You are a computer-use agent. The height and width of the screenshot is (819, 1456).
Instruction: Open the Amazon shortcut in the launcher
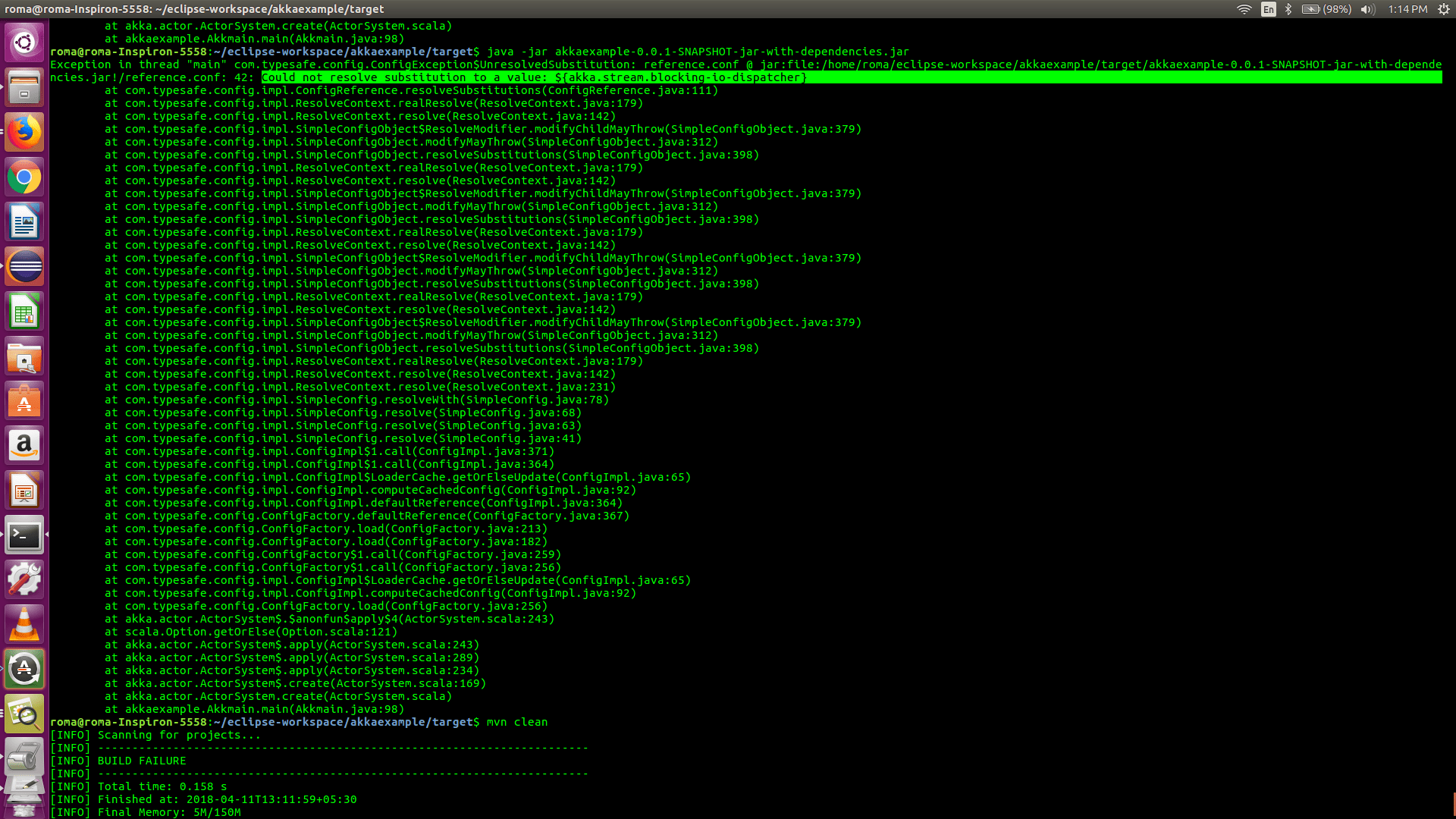coord(24,445)
